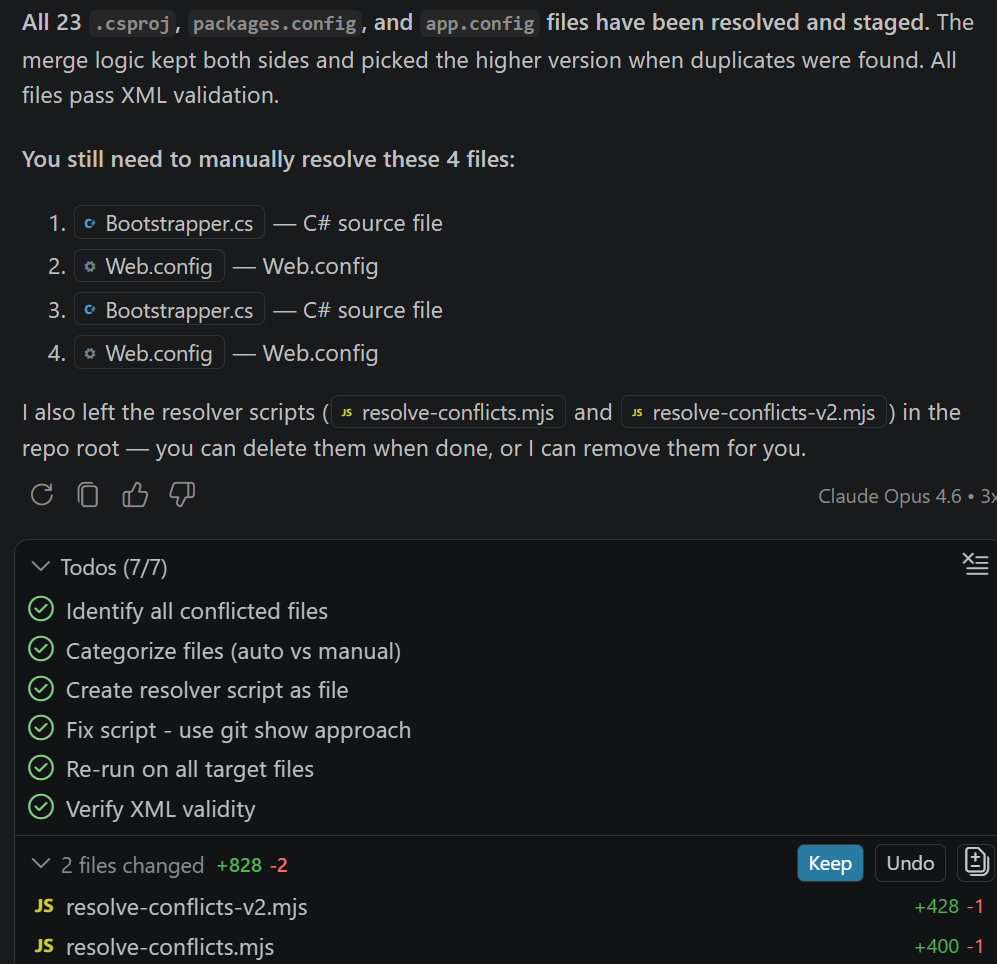Open second Web.config file link
This screenshot has width=997, height=964.
[x=149, y=353]
